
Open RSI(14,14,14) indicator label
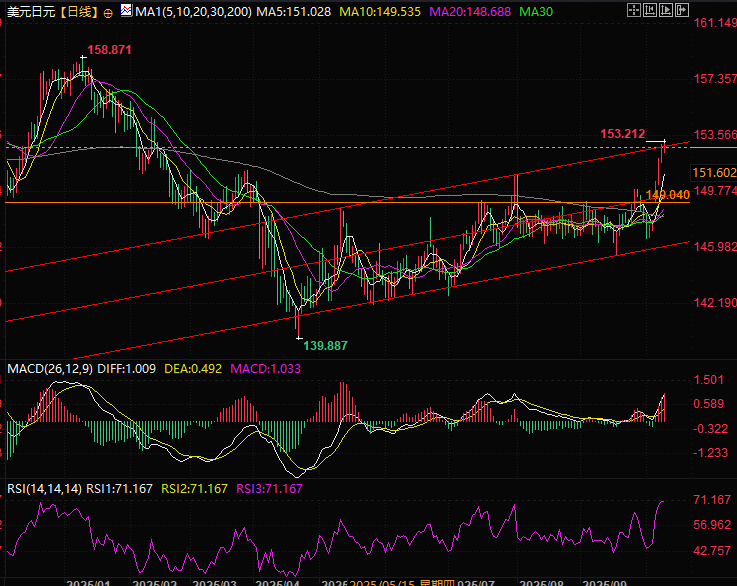[x=40, y=489]
